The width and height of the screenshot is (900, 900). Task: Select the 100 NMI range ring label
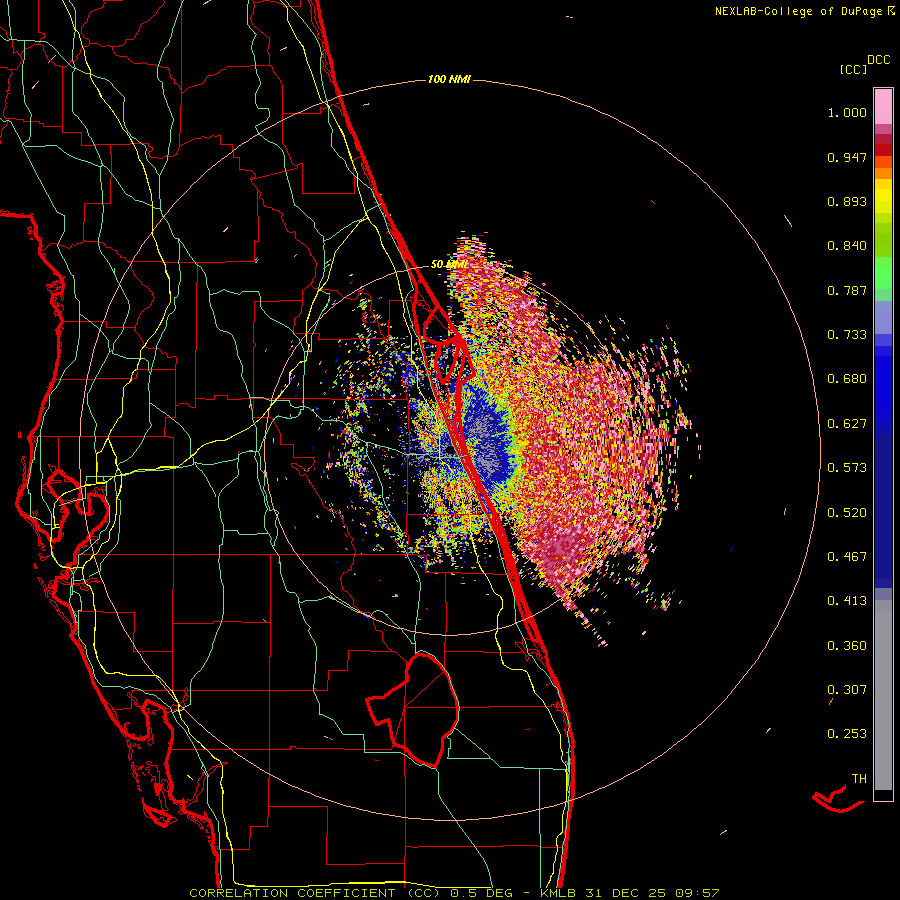pyautogui.click(x=449, y=79)
